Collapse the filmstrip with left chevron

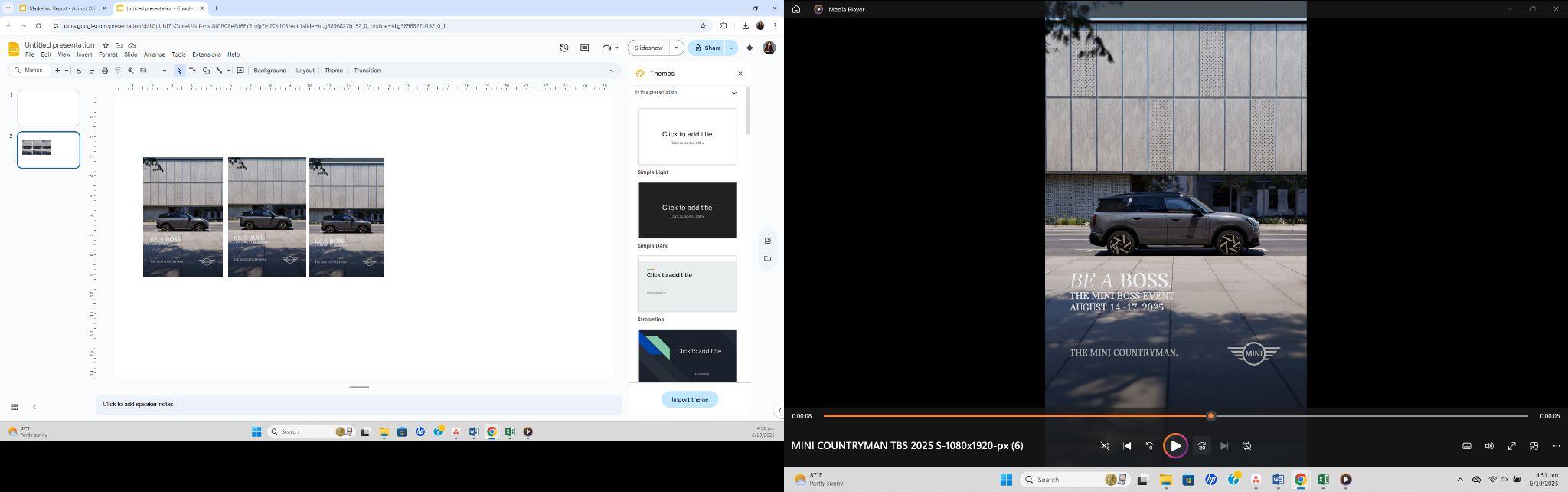tap(34, 407)
